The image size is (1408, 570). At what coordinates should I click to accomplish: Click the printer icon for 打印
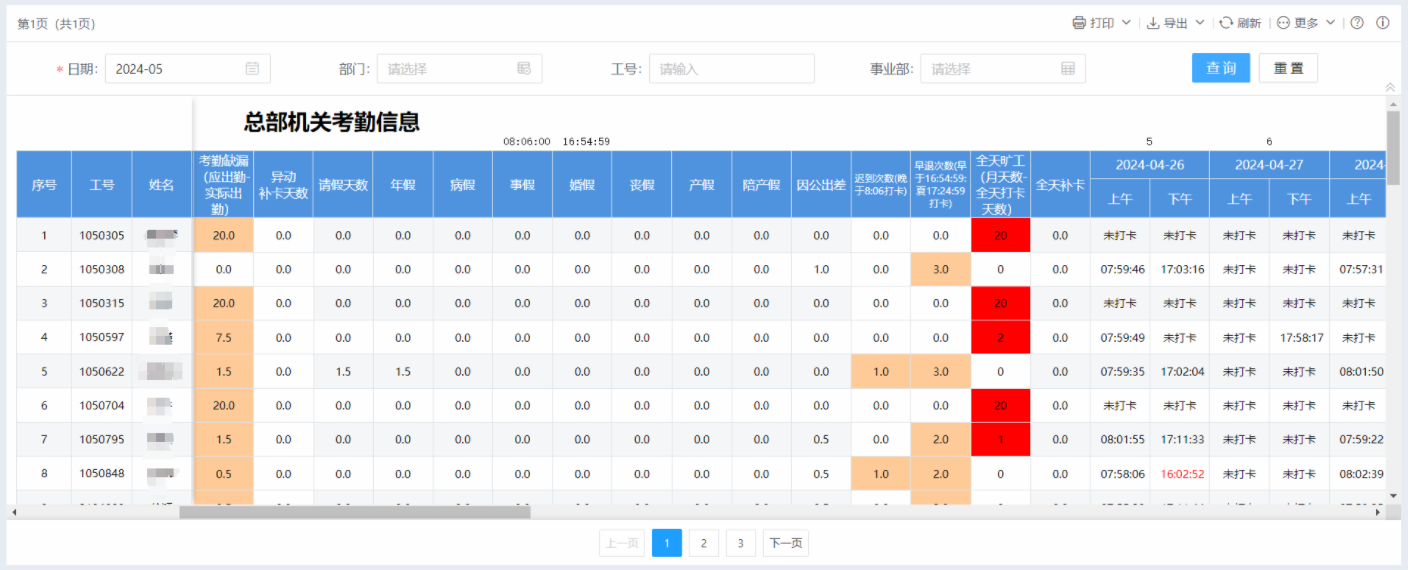(1079, 23)
